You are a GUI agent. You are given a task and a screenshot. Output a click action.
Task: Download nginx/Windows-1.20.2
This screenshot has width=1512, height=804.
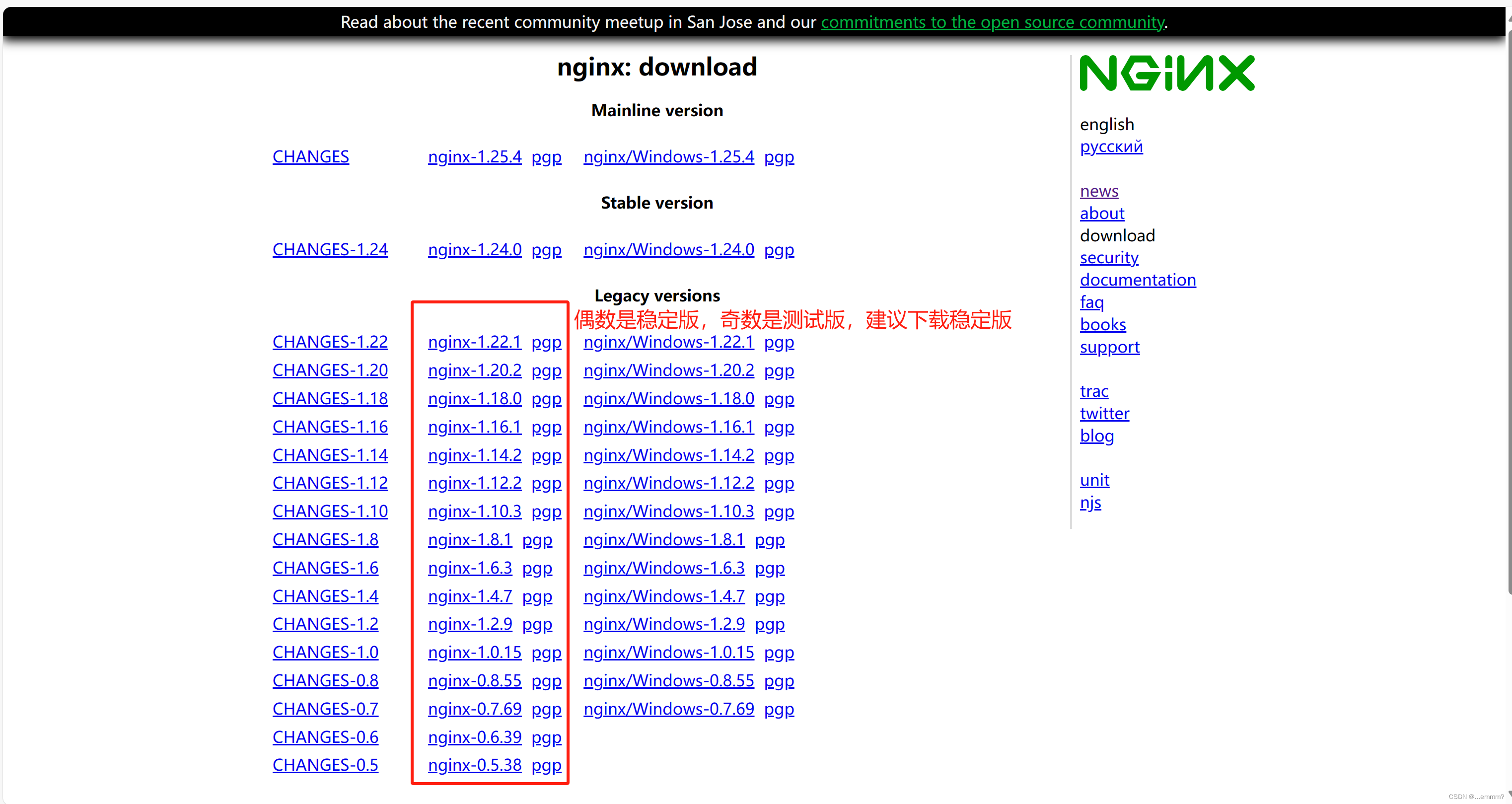[x=668, y=370]
